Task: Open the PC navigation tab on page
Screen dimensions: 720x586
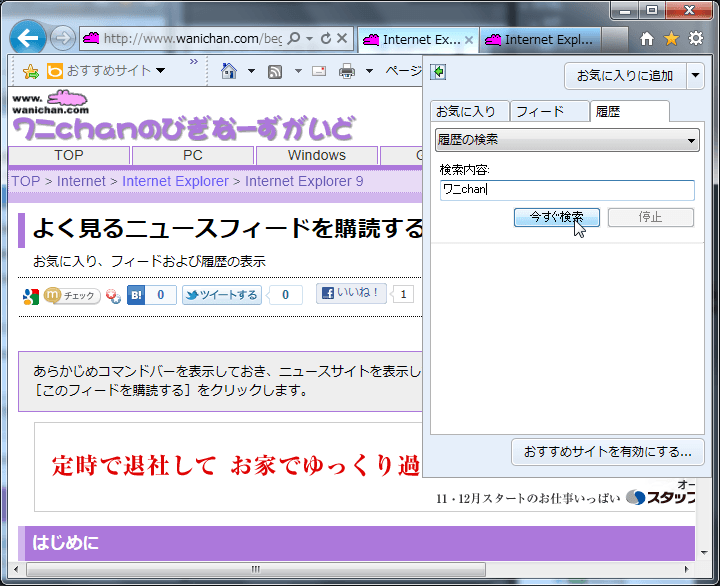Action: [193, 155]
